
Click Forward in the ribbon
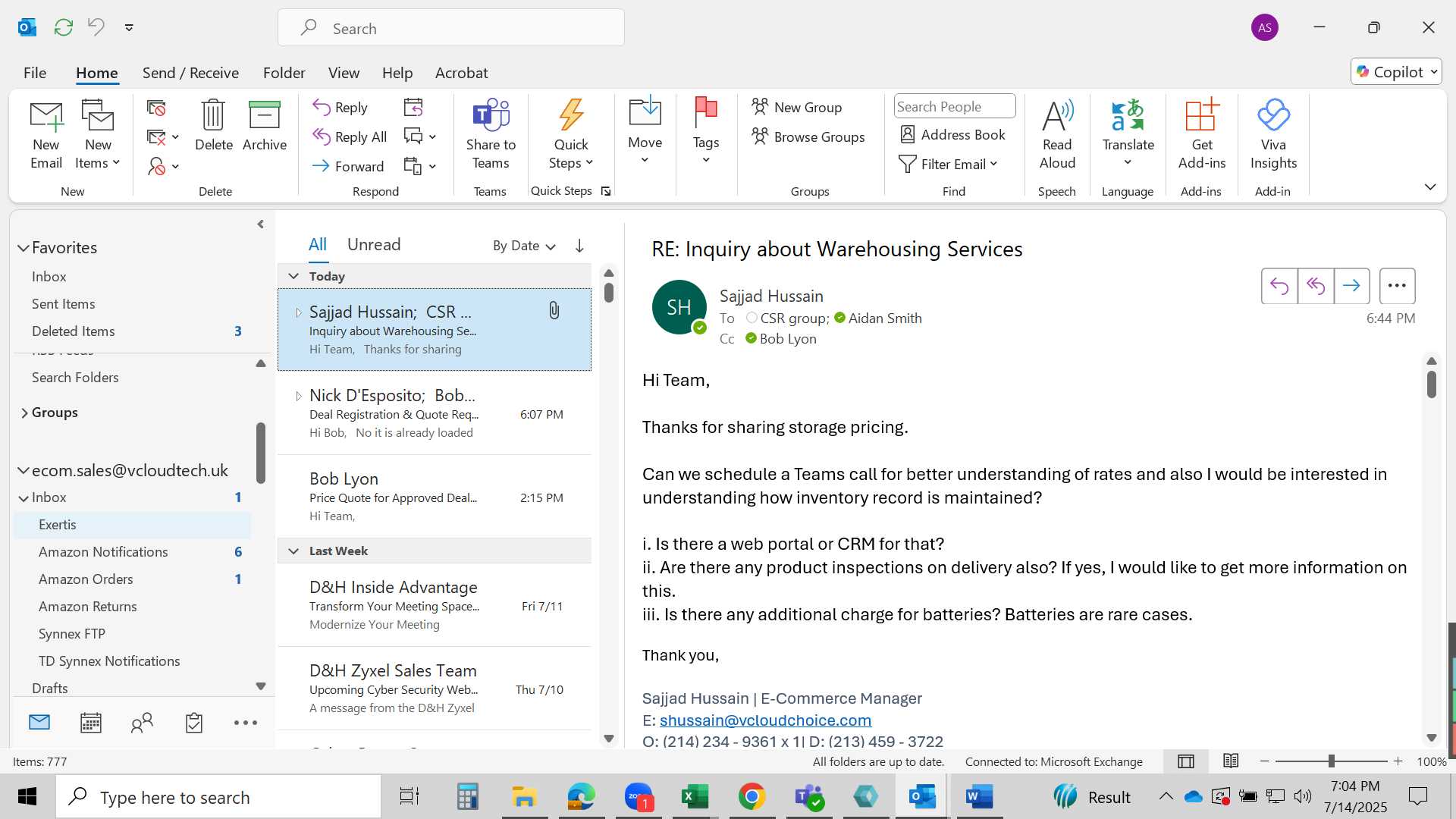[x=348, y=166]
